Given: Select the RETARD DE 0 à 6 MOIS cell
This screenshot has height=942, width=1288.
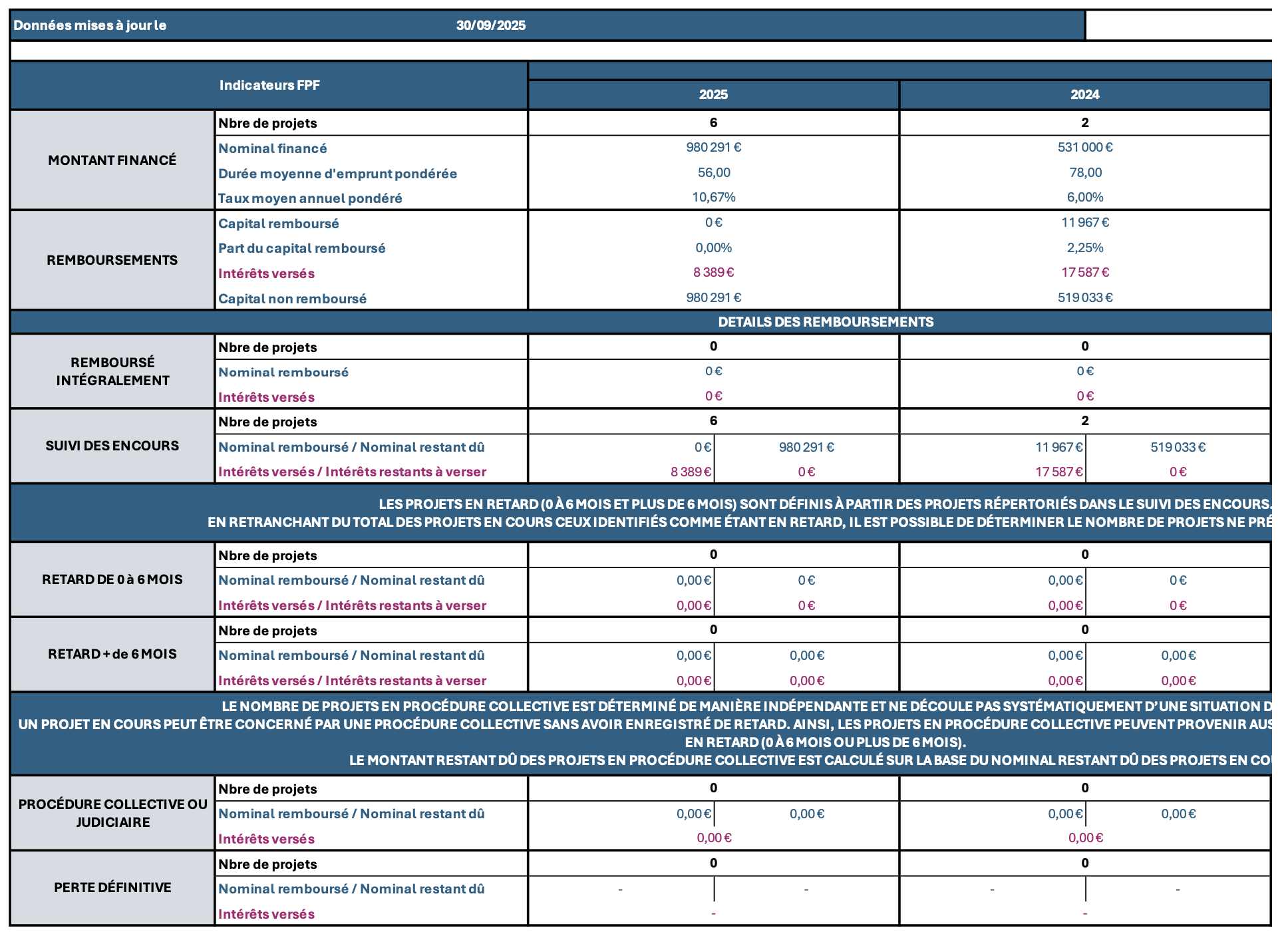Looking at the screenshot, I should (112, 579).
